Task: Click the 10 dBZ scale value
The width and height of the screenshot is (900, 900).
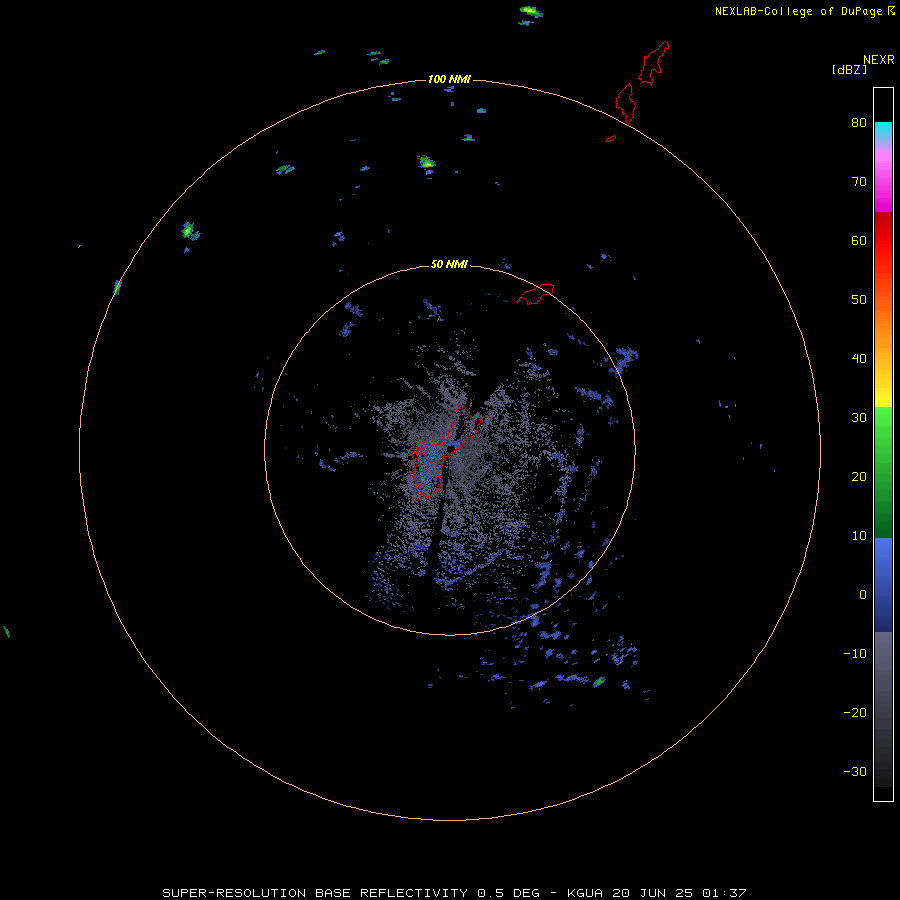Action: click(x=859, y=536)
